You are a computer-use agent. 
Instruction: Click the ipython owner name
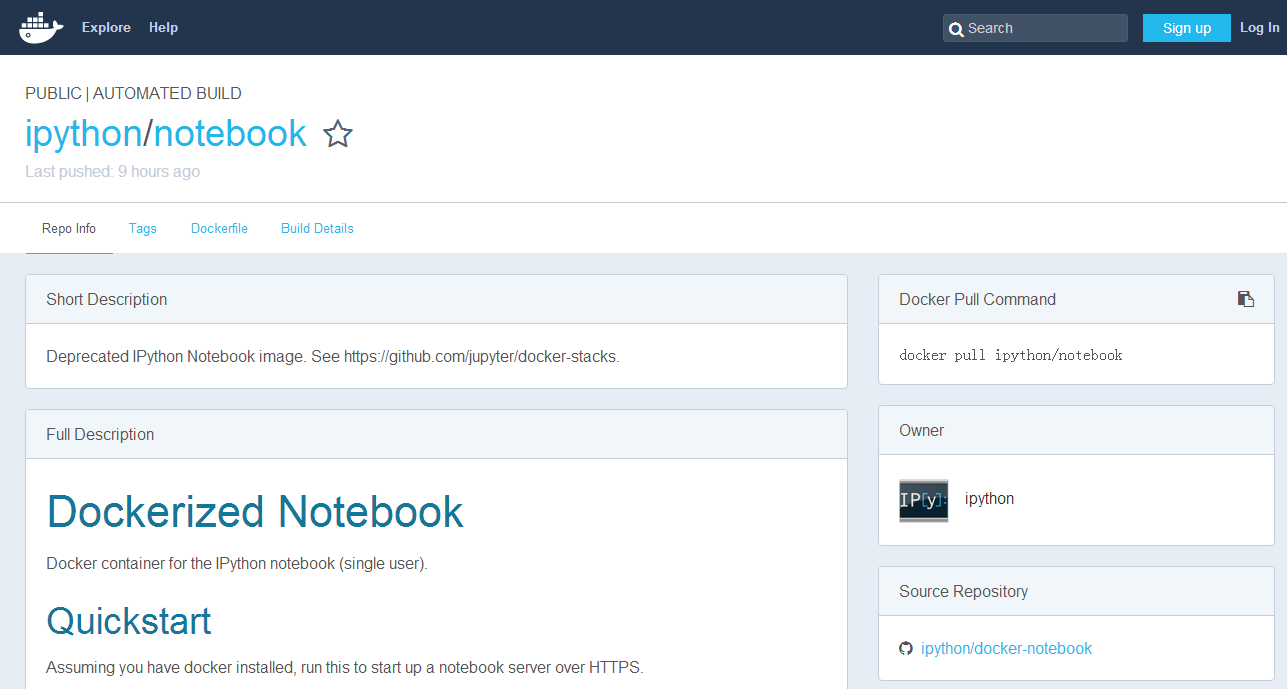coord(989,498)
